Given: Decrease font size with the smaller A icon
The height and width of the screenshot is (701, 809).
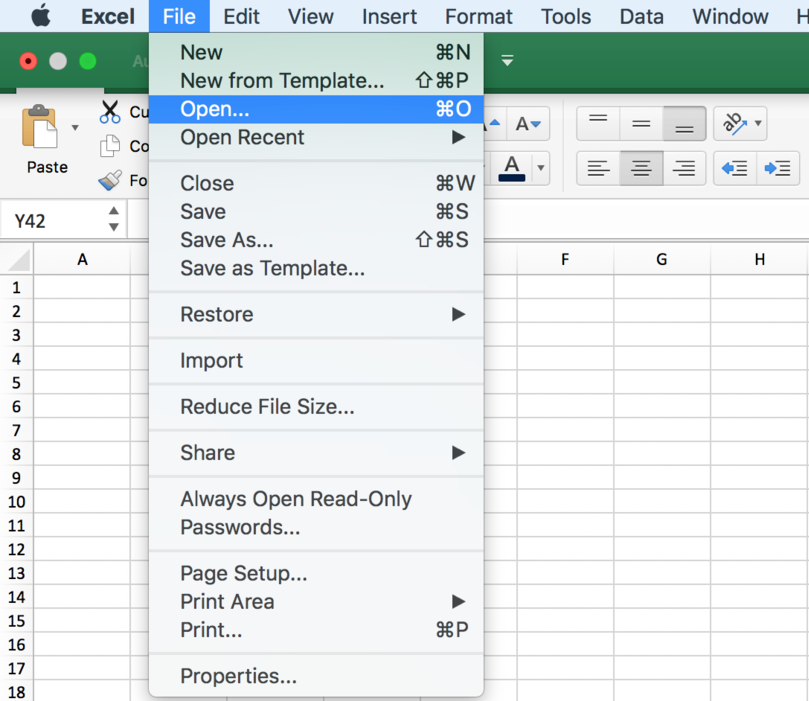Looking at the screenshot, I should 528,124.
